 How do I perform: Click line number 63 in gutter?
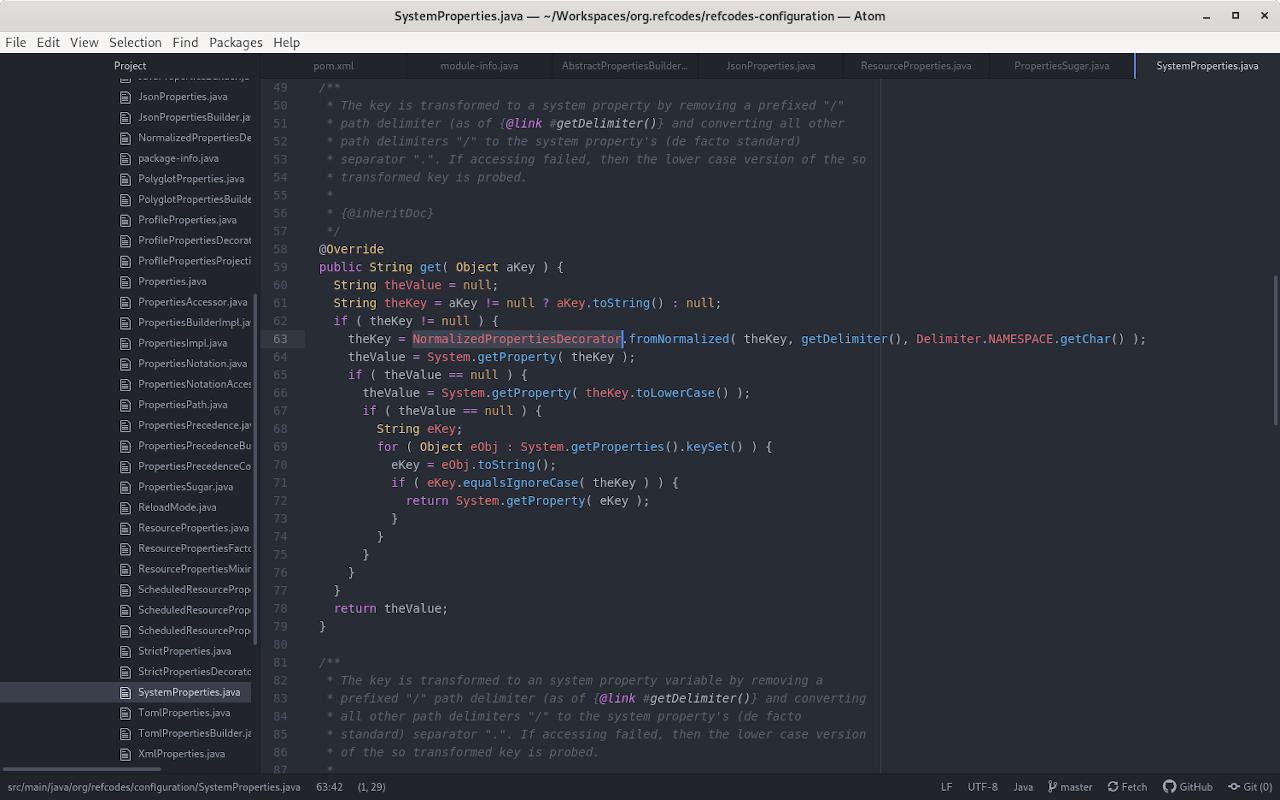(x=280, y=339)
